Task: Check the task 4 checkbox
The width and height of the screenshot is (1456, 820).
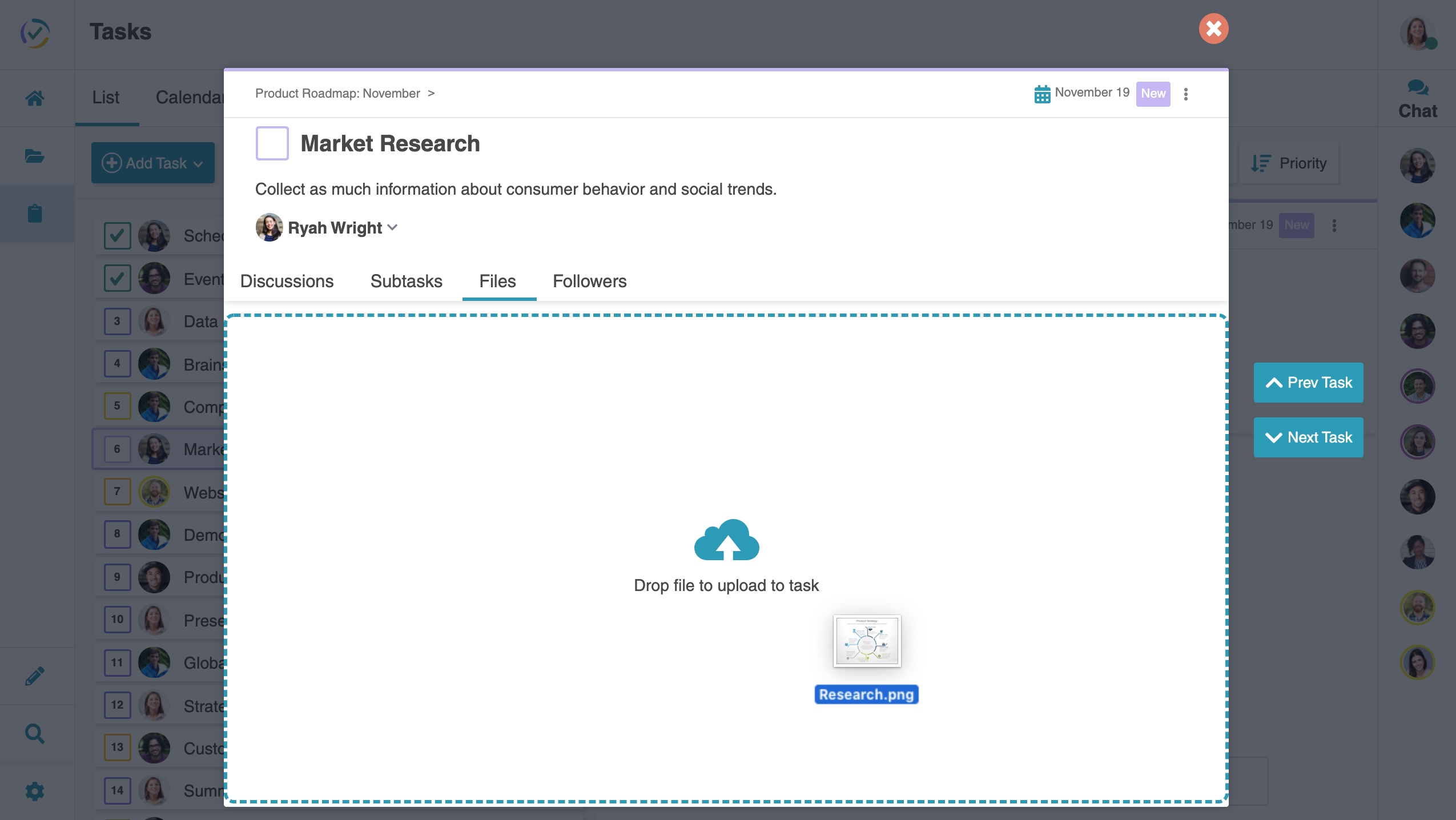Action: click(x=117, y=364)
